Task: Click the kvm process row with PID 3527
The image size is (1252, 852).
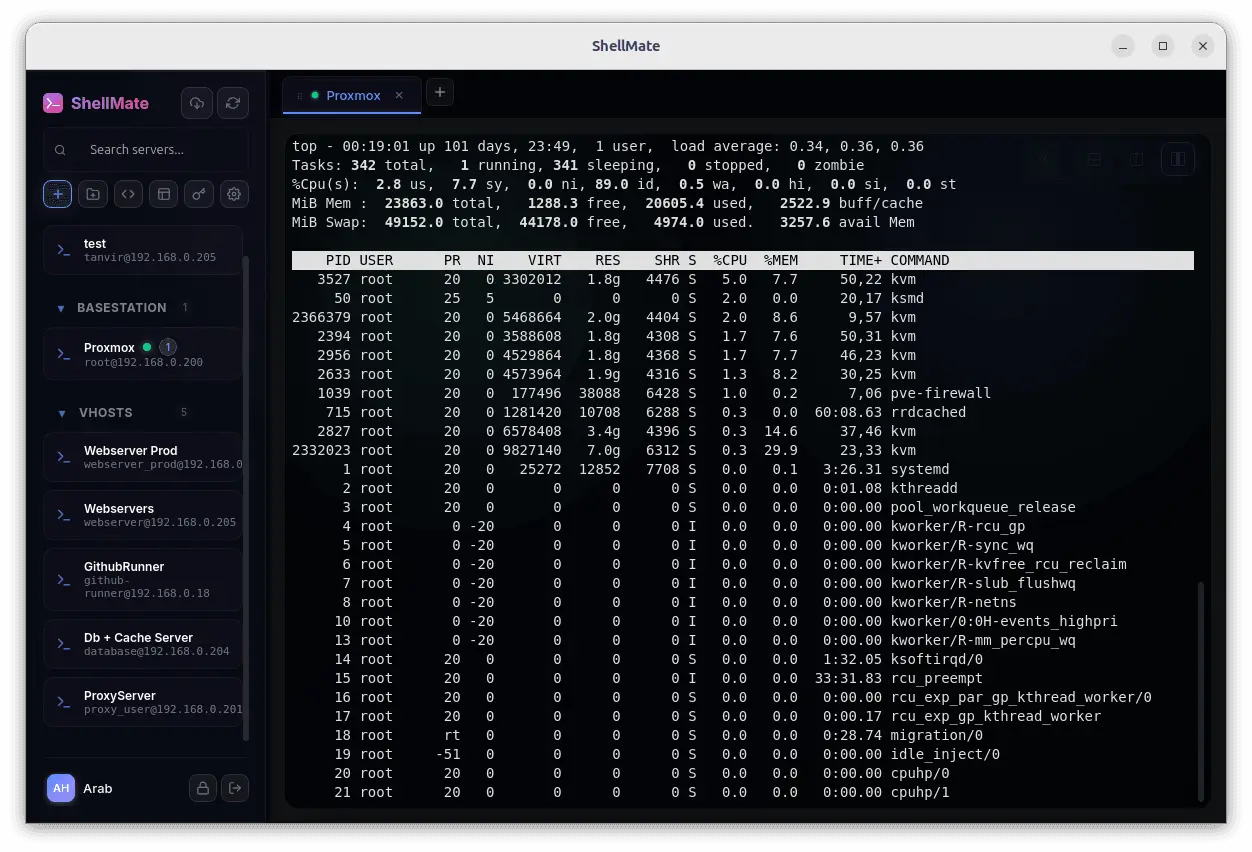Action: (x=742, y=279)
